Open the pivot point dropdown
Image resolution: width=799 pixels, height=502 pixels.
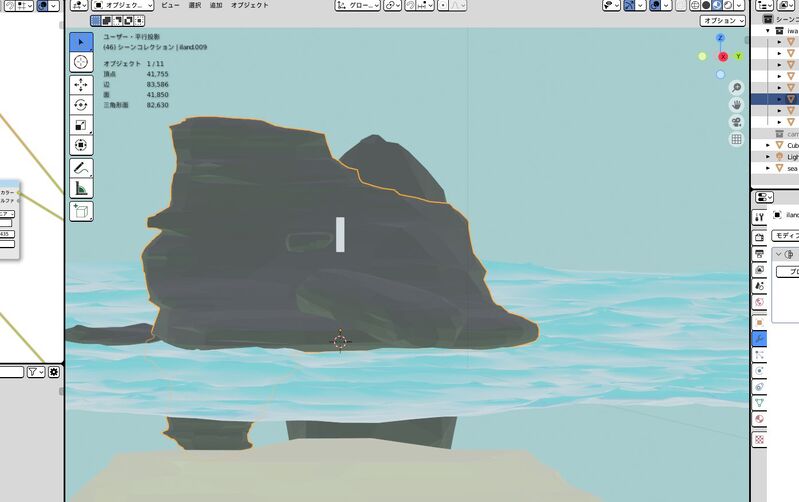392,5
